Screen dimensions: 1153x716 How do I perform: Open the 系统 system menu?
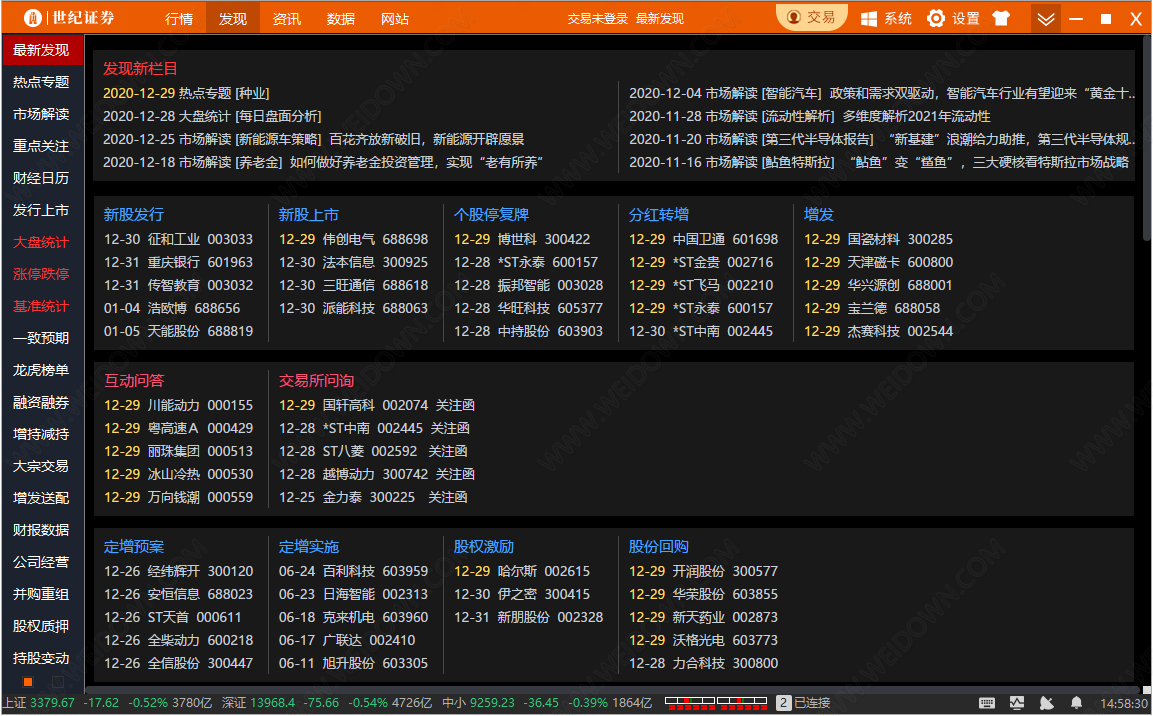[886, 18]
